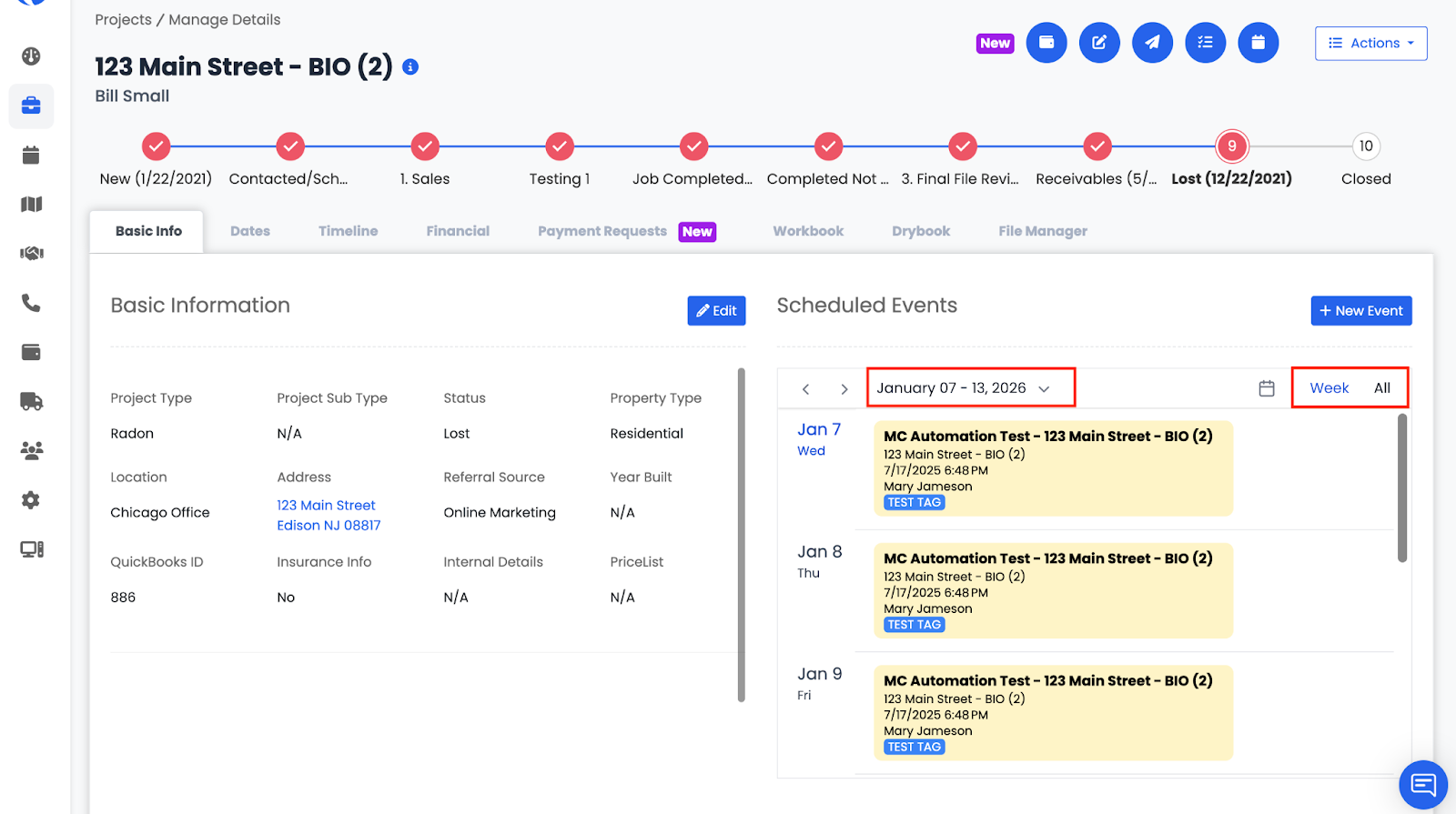Select stage 10 Closed on progress tracker

(1365, 146)
